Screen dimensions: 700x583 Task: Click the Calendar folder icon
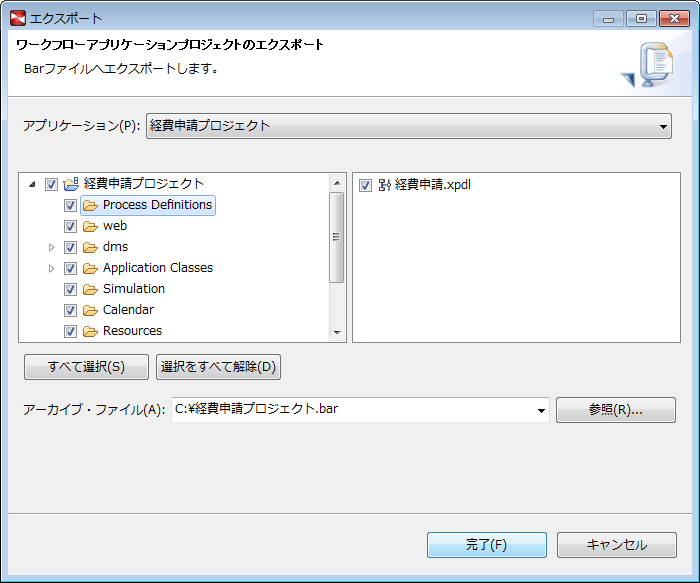(x=90, y=310)
